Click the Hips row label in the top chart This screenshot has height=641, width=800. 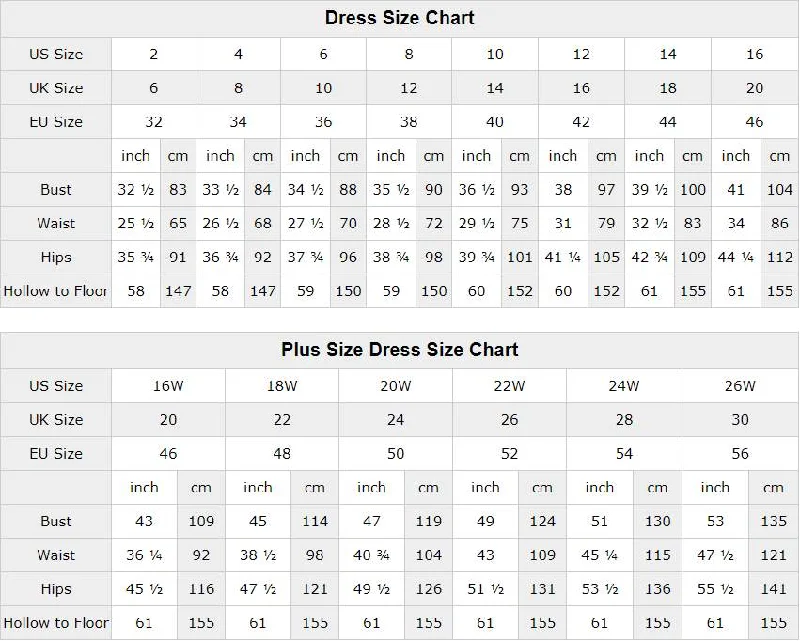(56, 257)
